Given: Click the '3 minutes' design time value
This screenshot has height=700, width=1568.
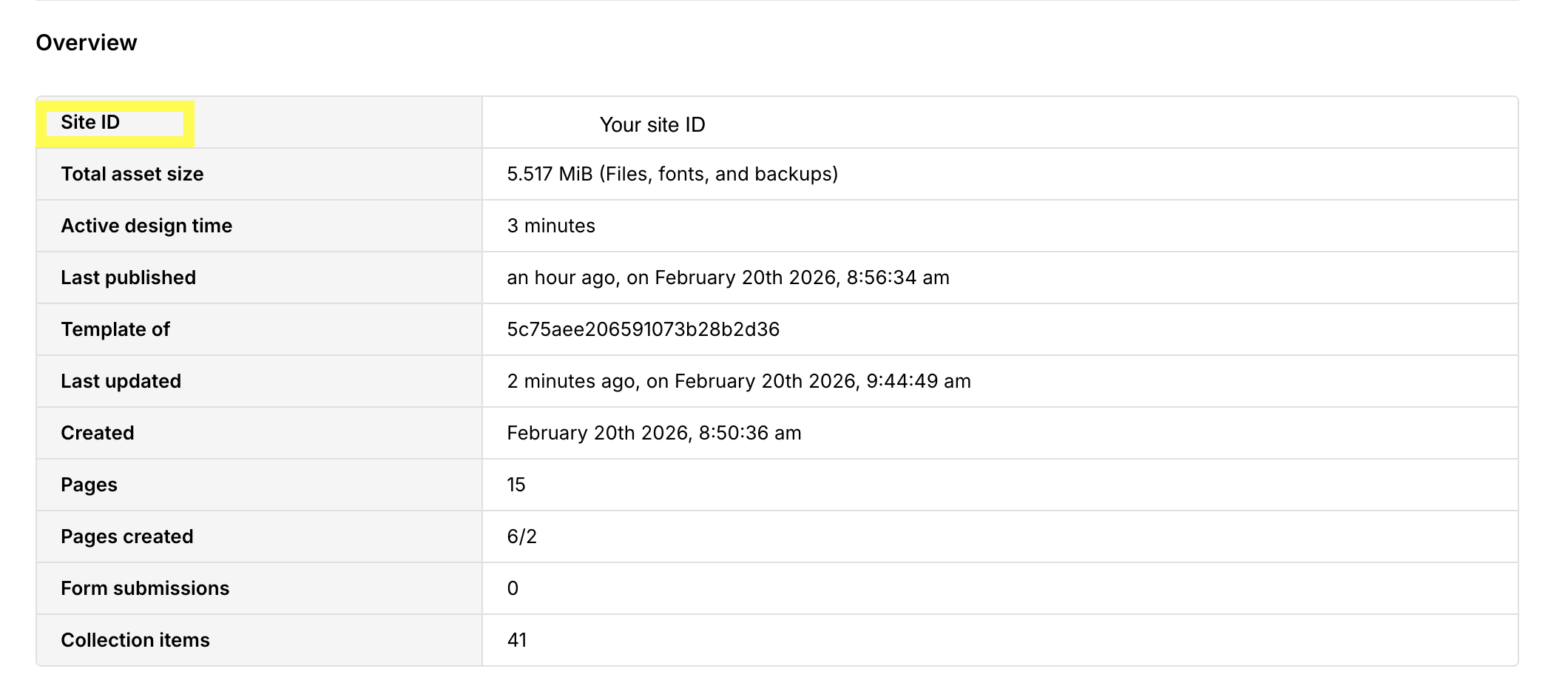Looking at the screenshot, I should tap(550, 226).
